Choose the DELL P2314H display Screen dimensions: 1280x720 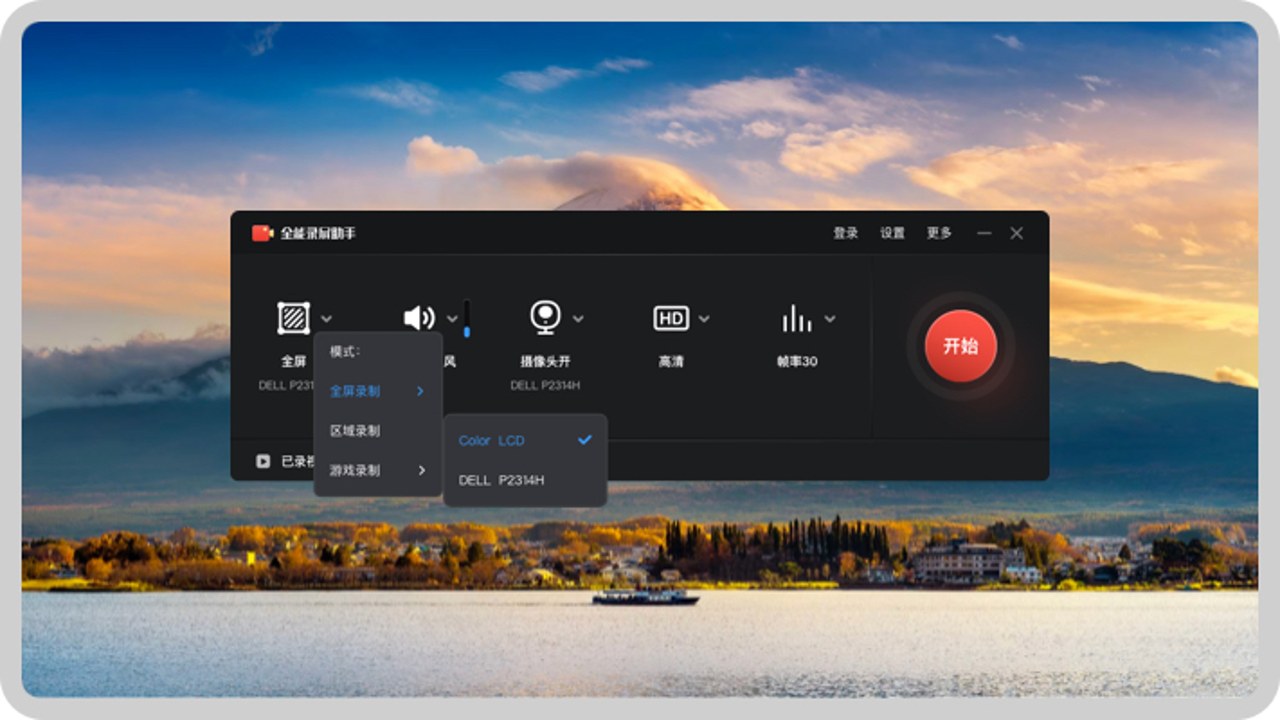click(525, 480)
